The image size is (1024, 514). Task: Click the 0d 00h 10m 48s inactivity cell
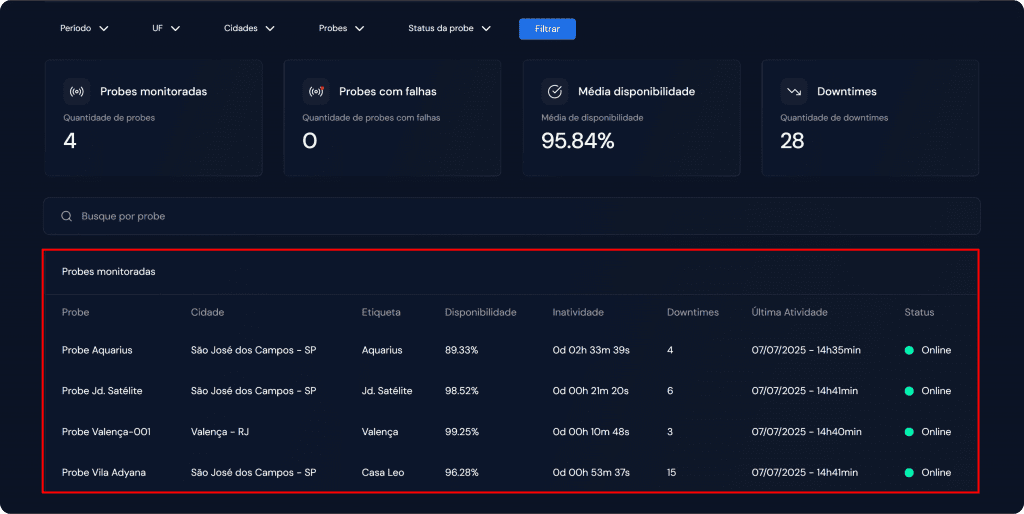click(591, 432)
